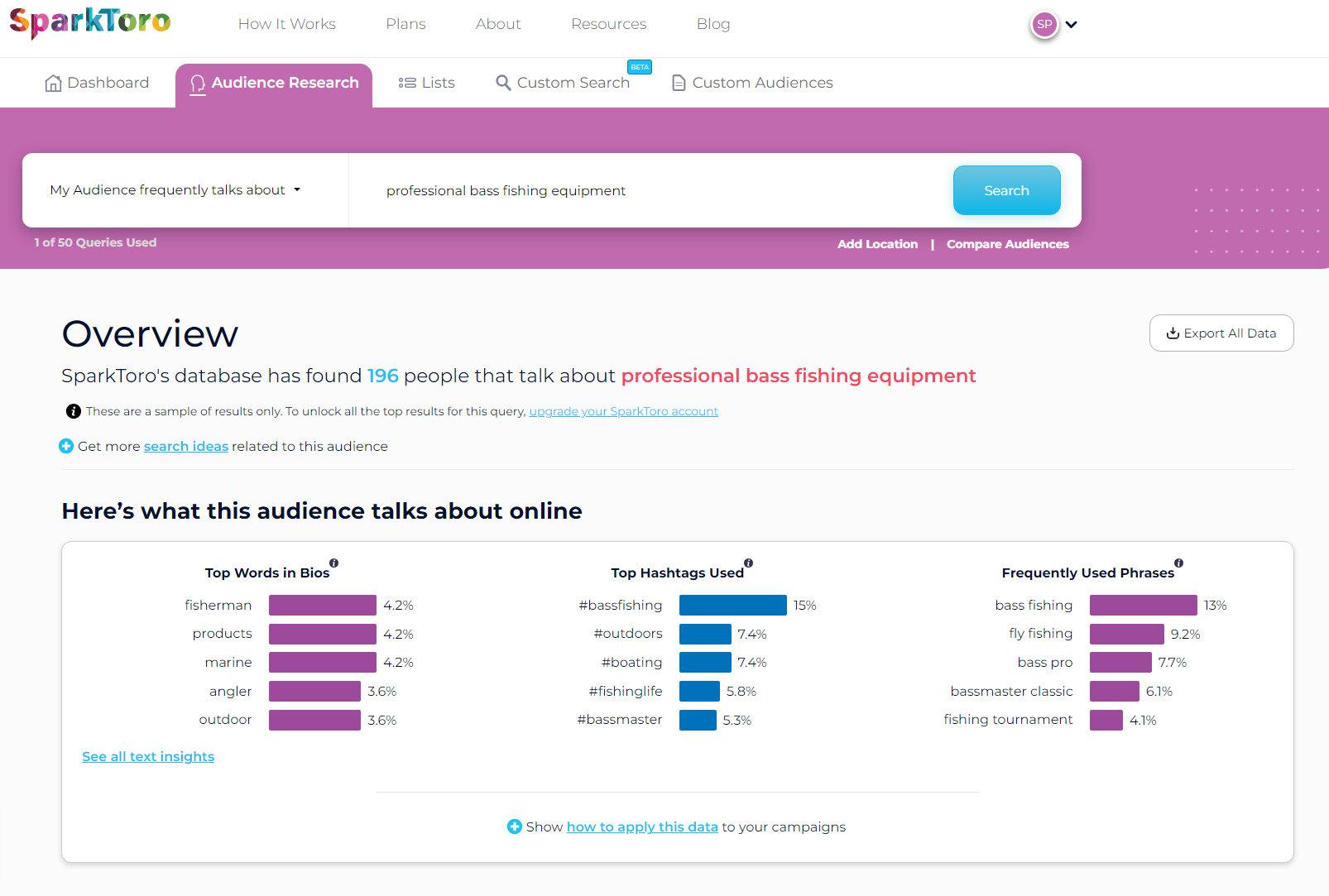Open 'See all text insights' link
The width and height of the screenshot is (1329, 896).
click(x=148, y=756)
